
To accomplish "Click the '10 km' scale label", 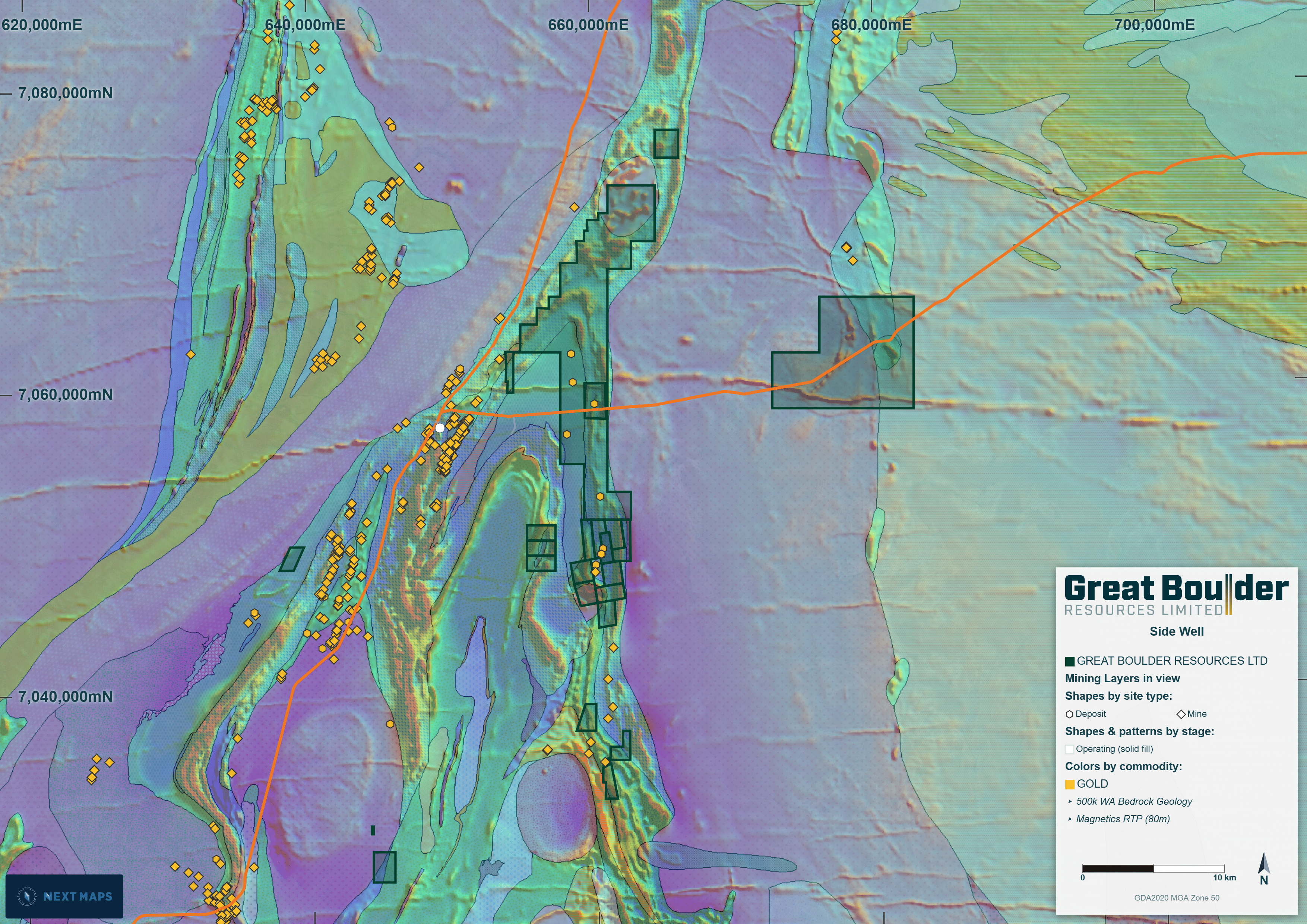I will pos(1224,878).
